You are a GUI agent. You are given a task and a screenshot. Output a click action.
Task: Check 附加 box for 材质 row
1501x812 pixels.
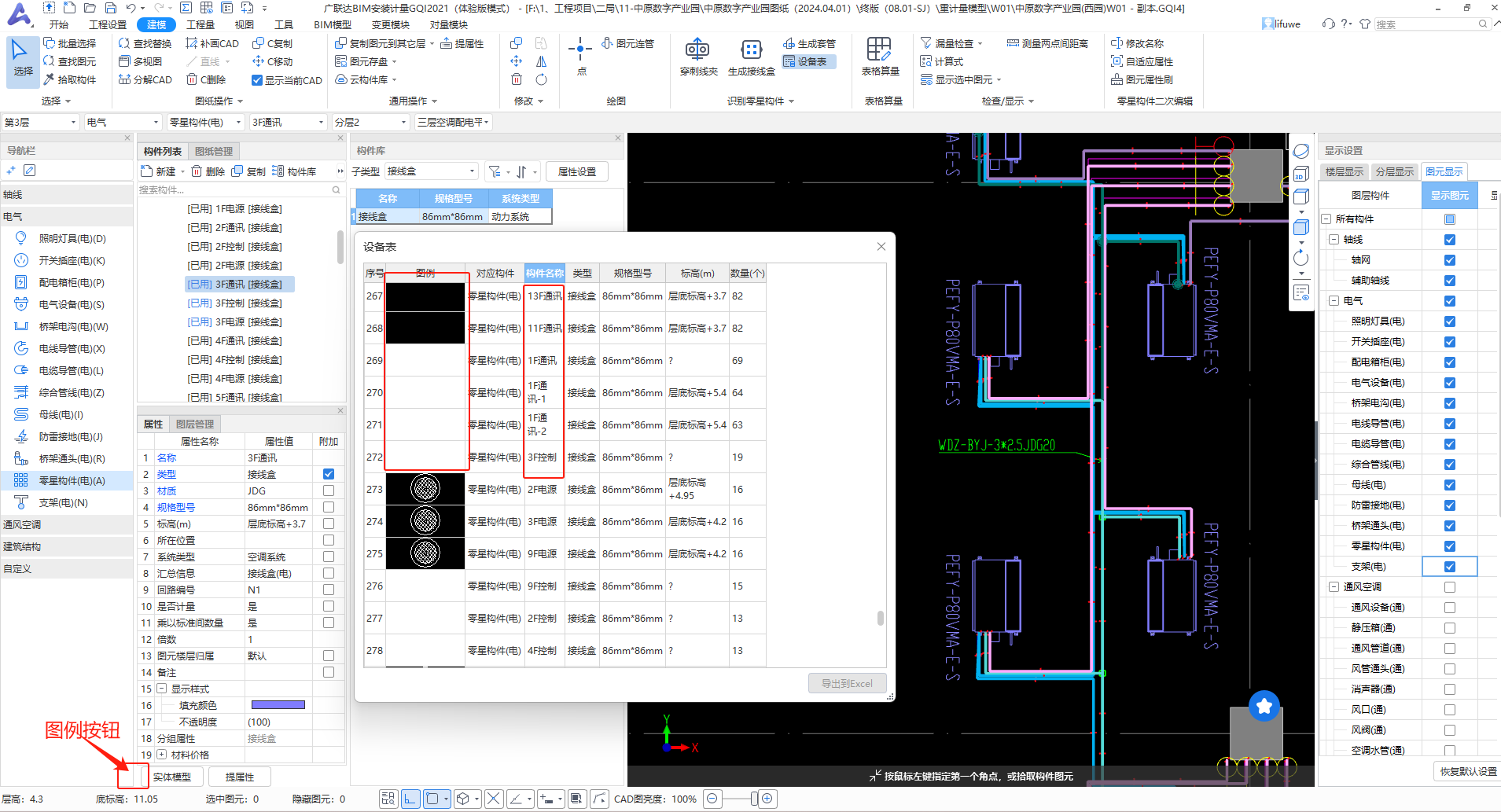[x=329, y=491]
